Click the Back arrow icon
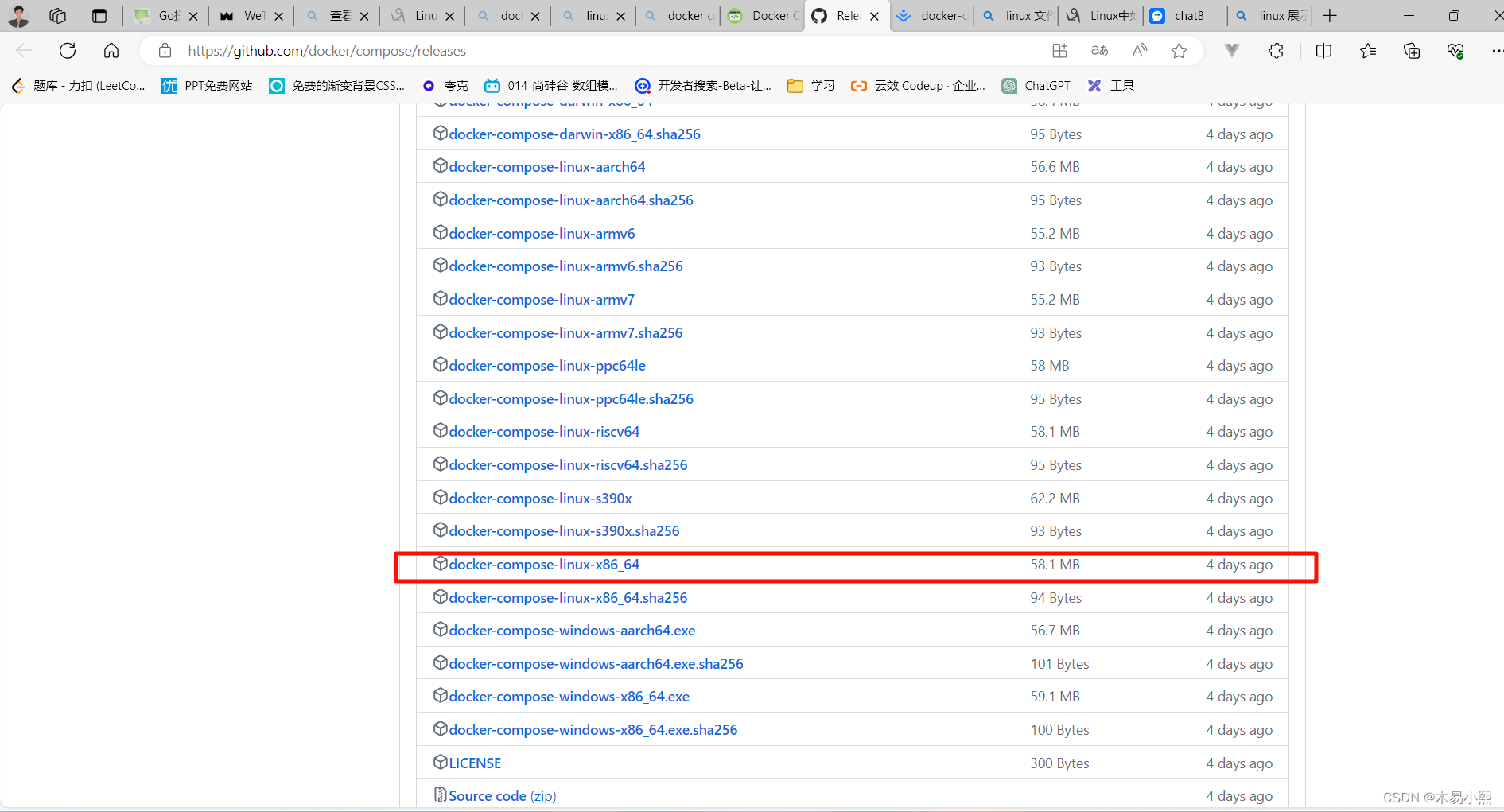Screen dimensions: 1504x812 (x=24, y=51)
